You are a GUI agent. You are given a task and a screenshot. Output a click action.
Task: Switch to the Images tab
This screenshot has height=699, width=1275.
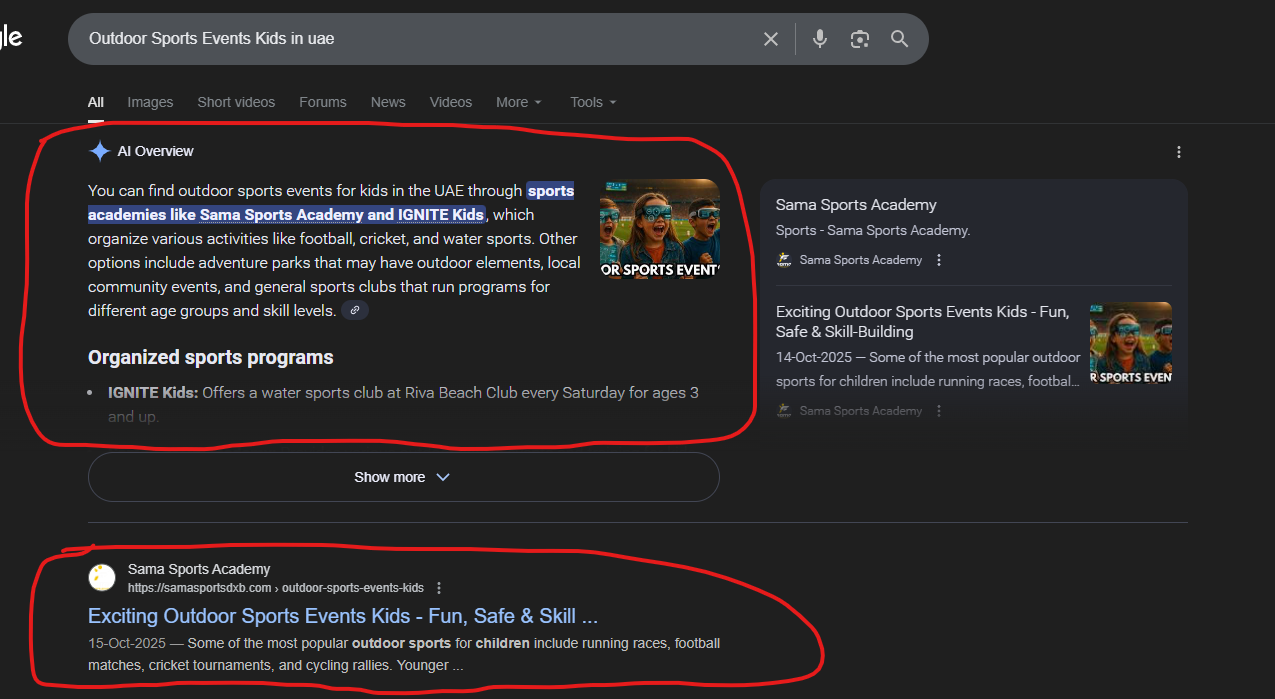(150, 102)
